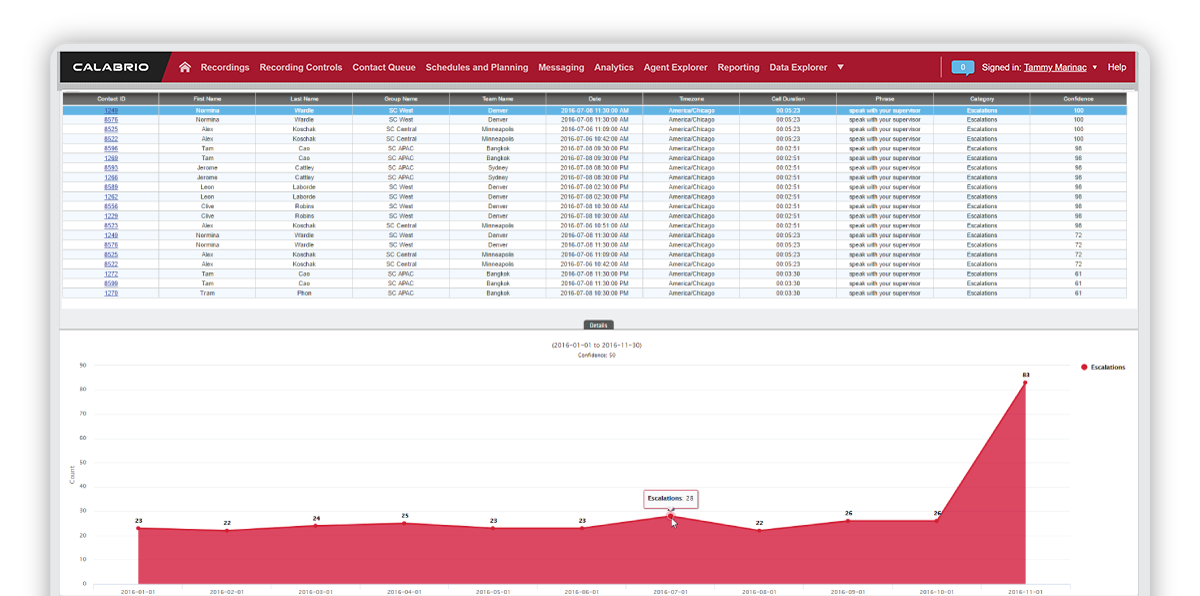The image size is (1200, 596).
Task: Click the data point labeled 24
Action: [x=316, y=526]
